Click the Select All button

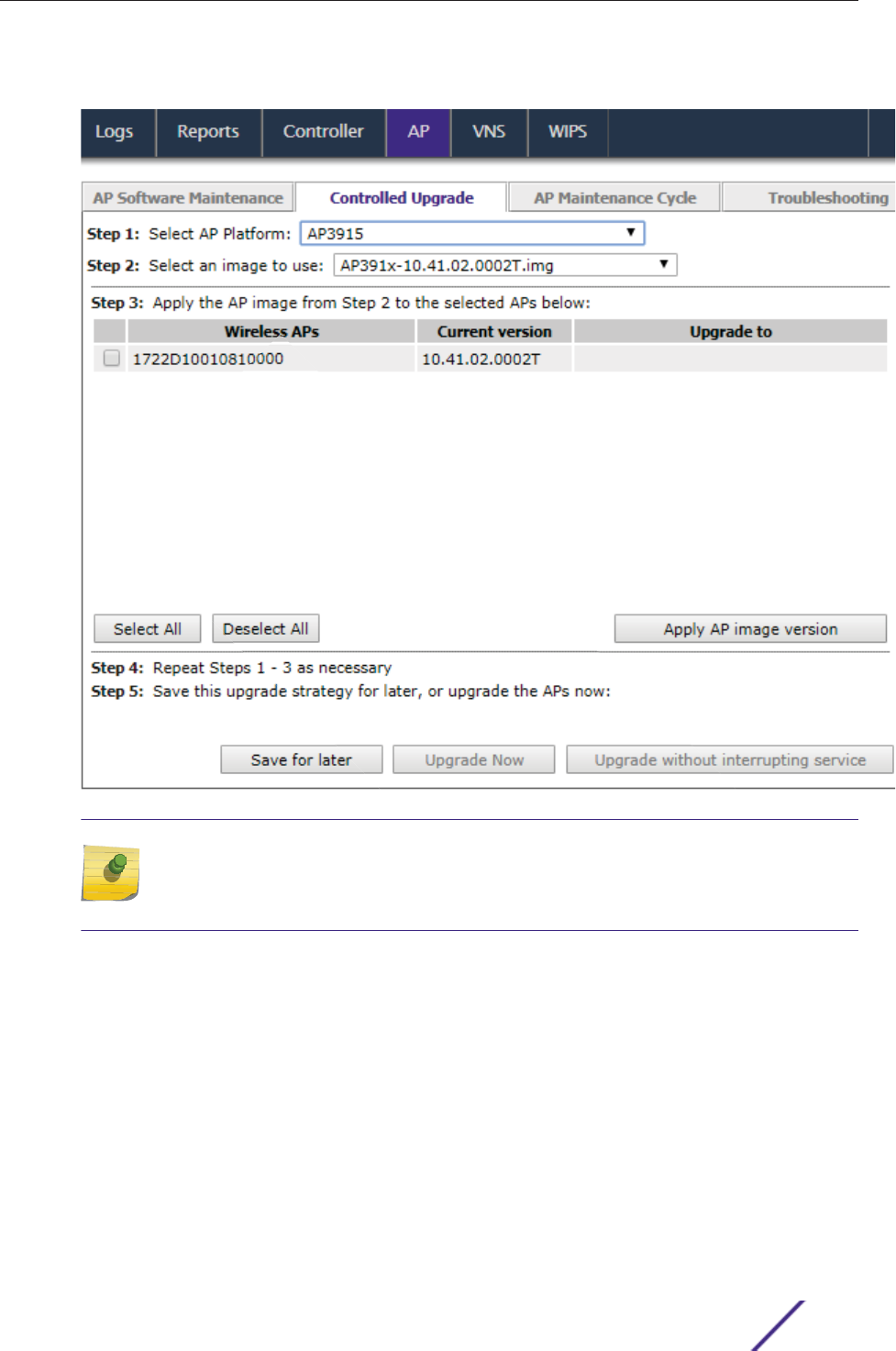pos(148,629)
